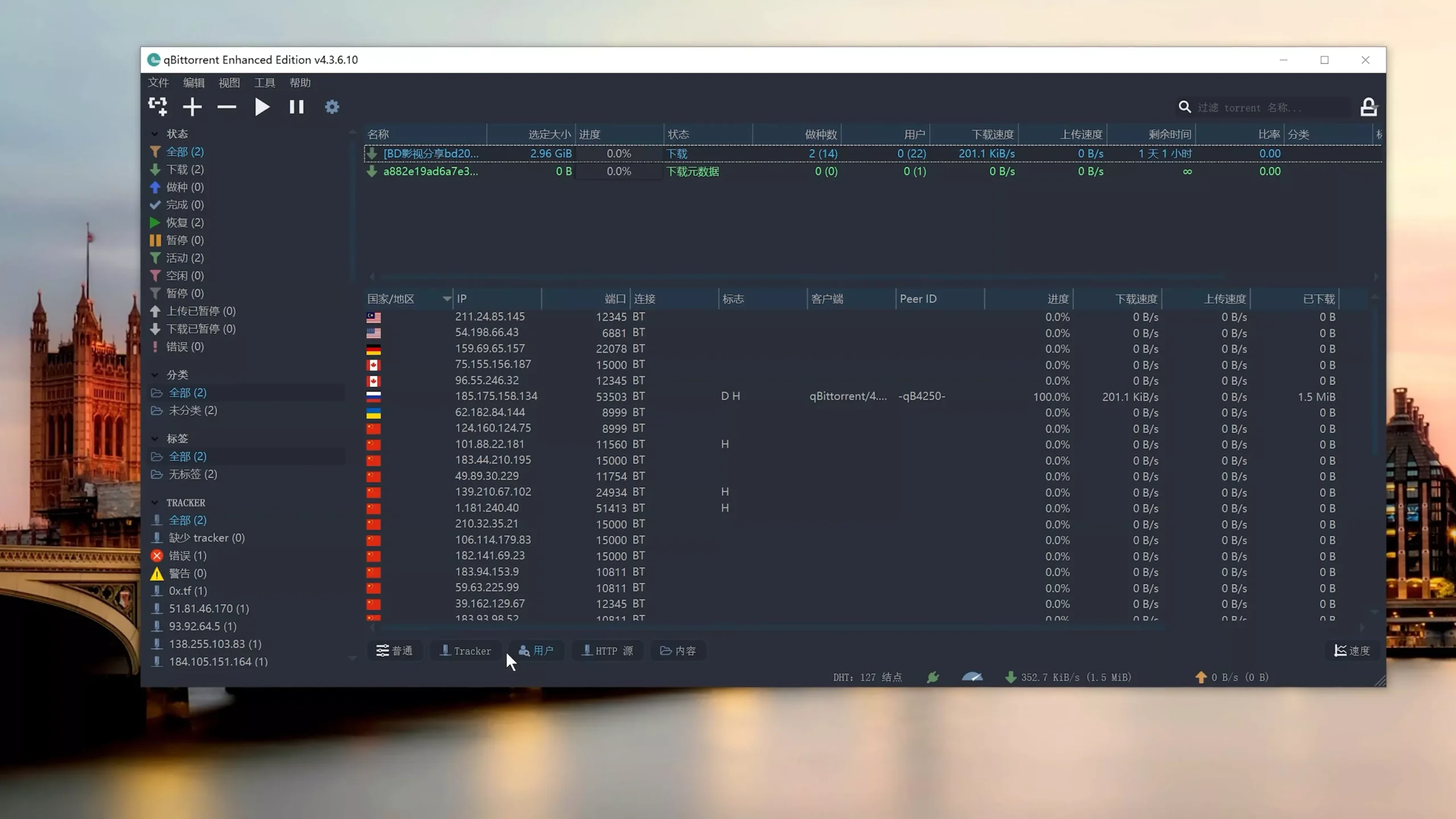The height and width of the screenshot is (819, 1456).
Task: Switch to the Tracker tab
Action: point(465,650)
